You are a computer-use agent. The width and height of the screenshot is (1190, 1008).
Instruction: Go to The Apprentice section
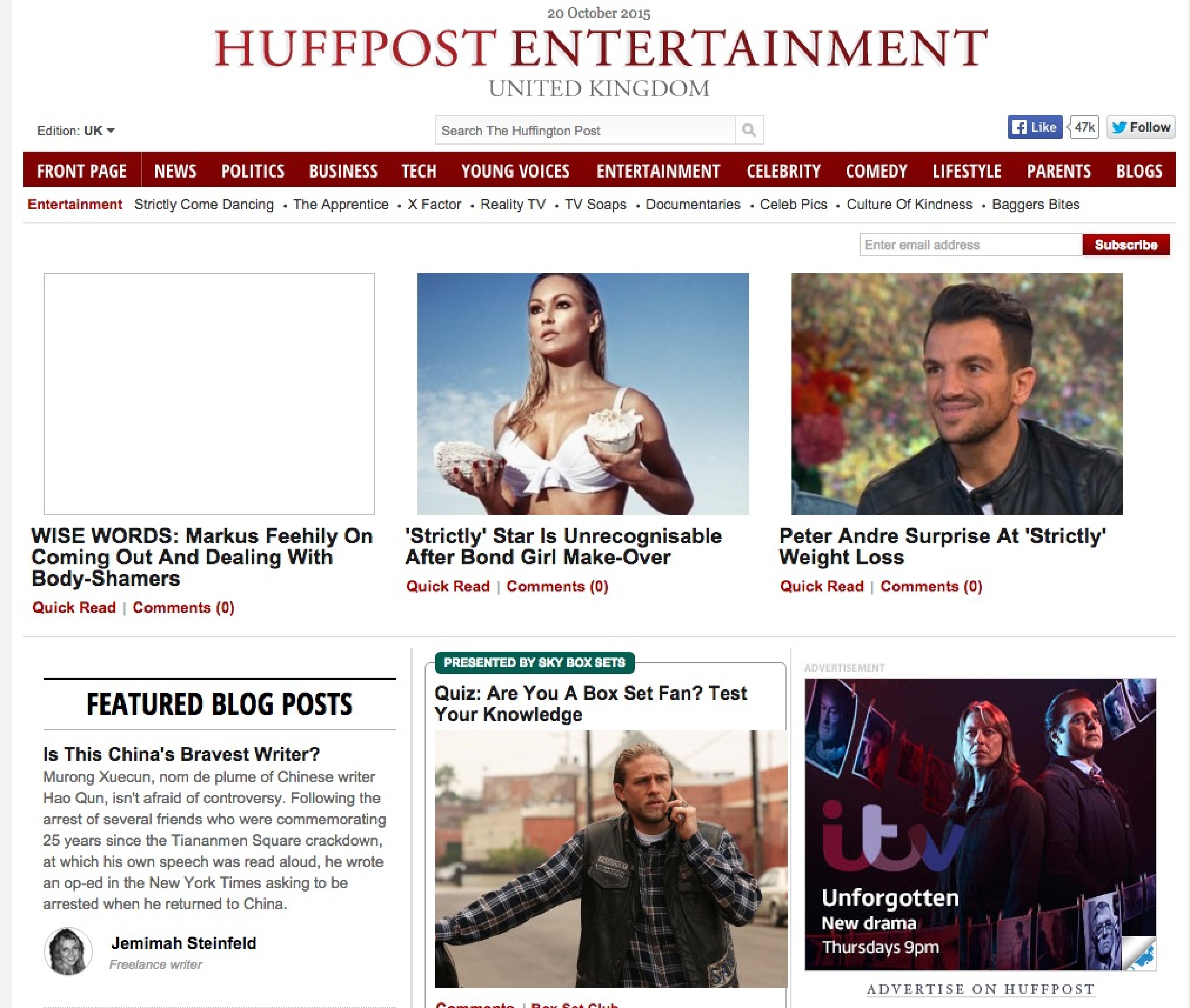341,204
